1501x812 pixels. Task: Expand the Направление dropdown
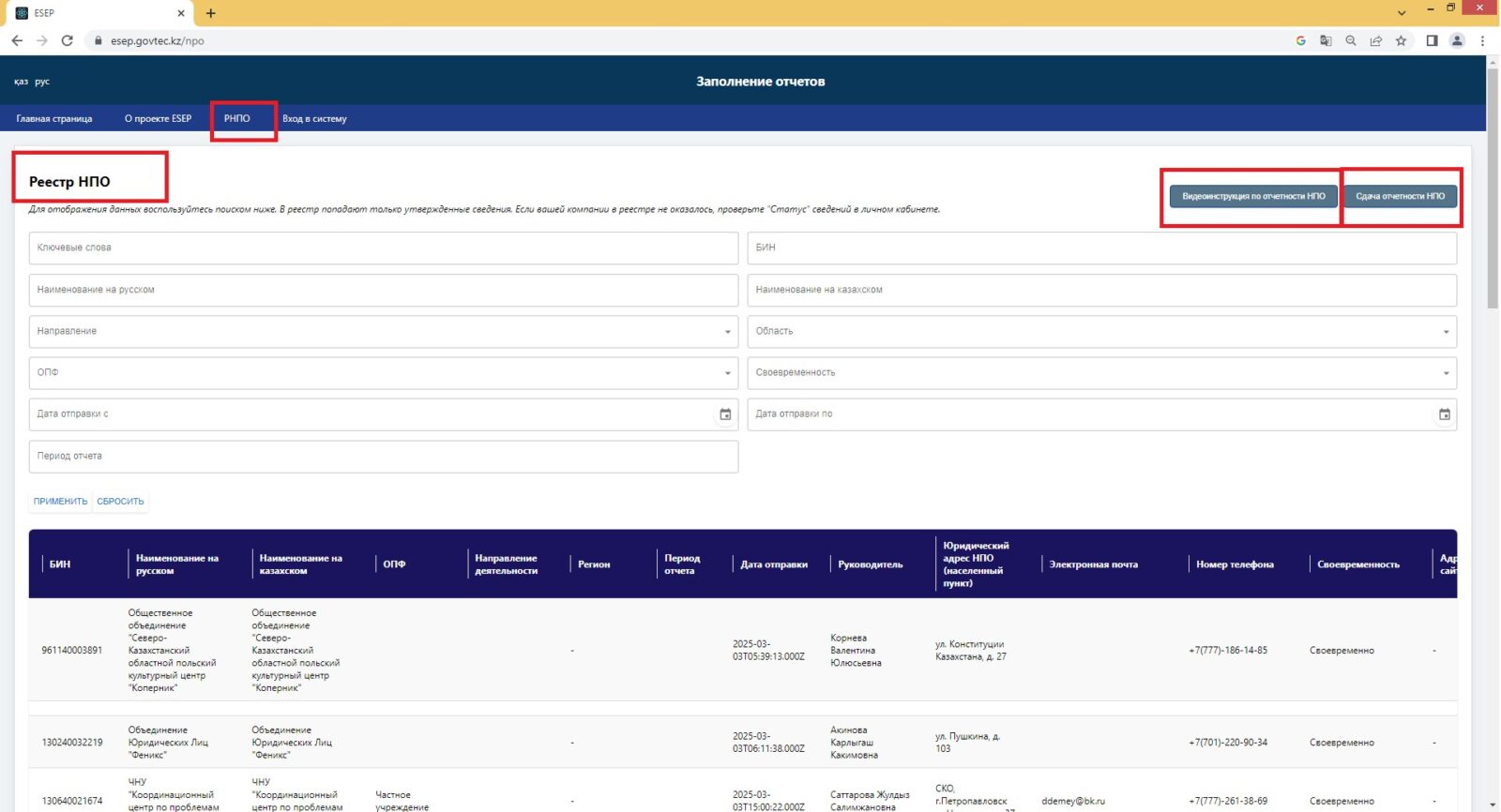pyautogui.click(x=727, y=332)
